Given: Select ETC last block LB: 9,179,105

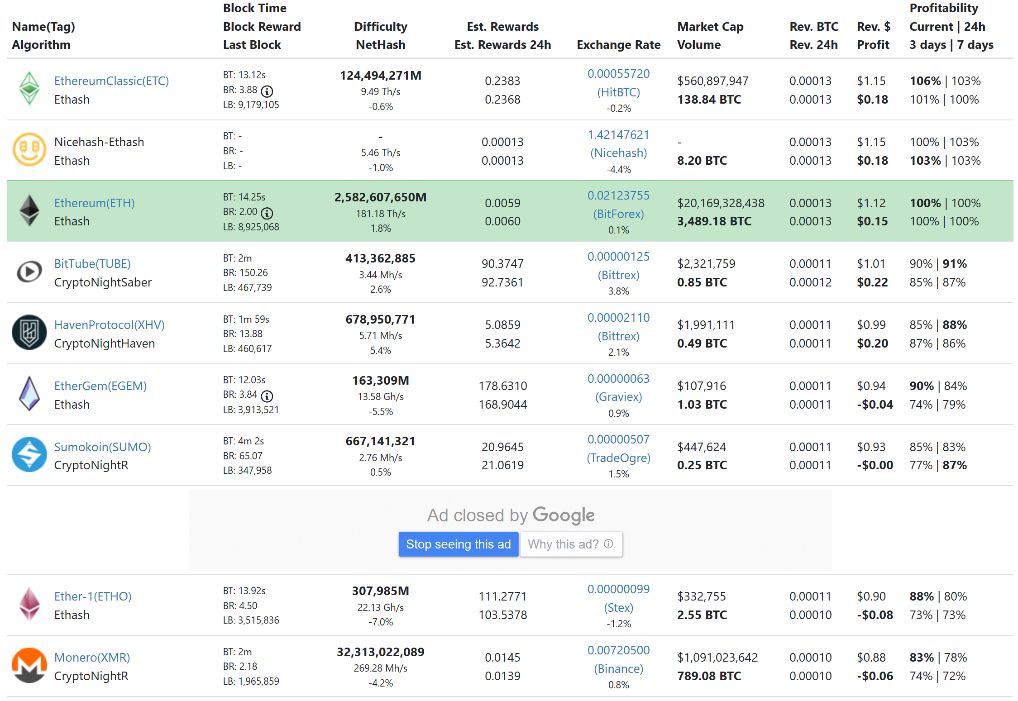Looking at the screenshot, I should pos(251,105).
